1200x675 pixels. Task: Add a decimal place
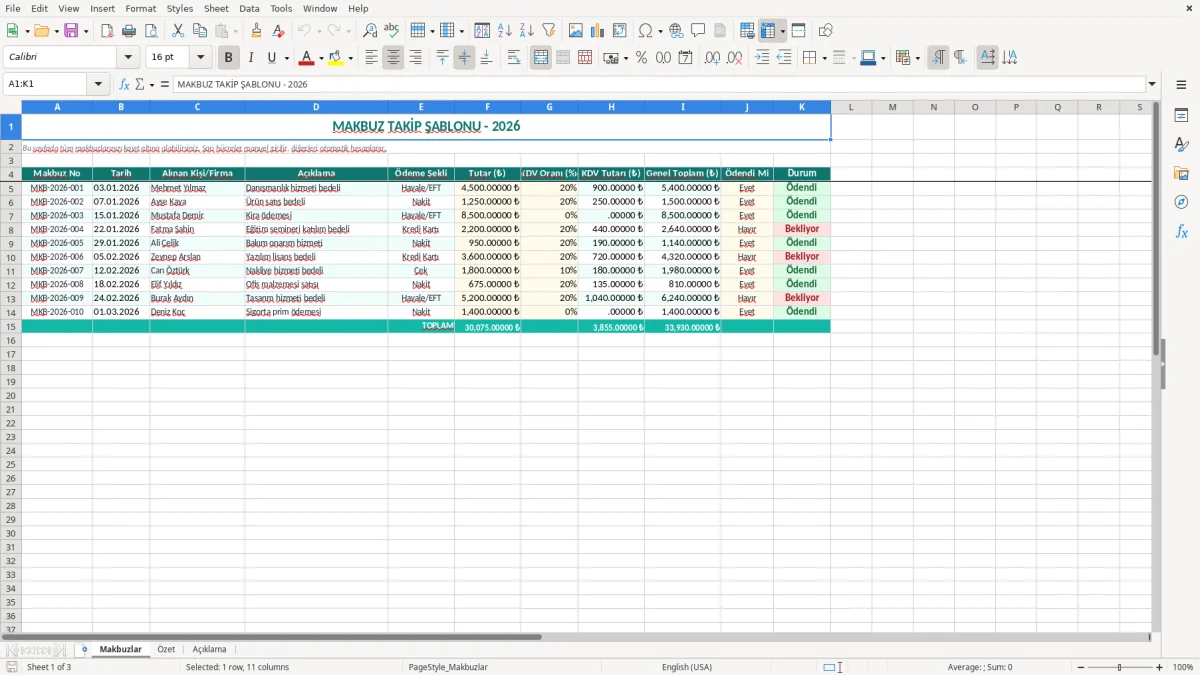pos(712,58)
